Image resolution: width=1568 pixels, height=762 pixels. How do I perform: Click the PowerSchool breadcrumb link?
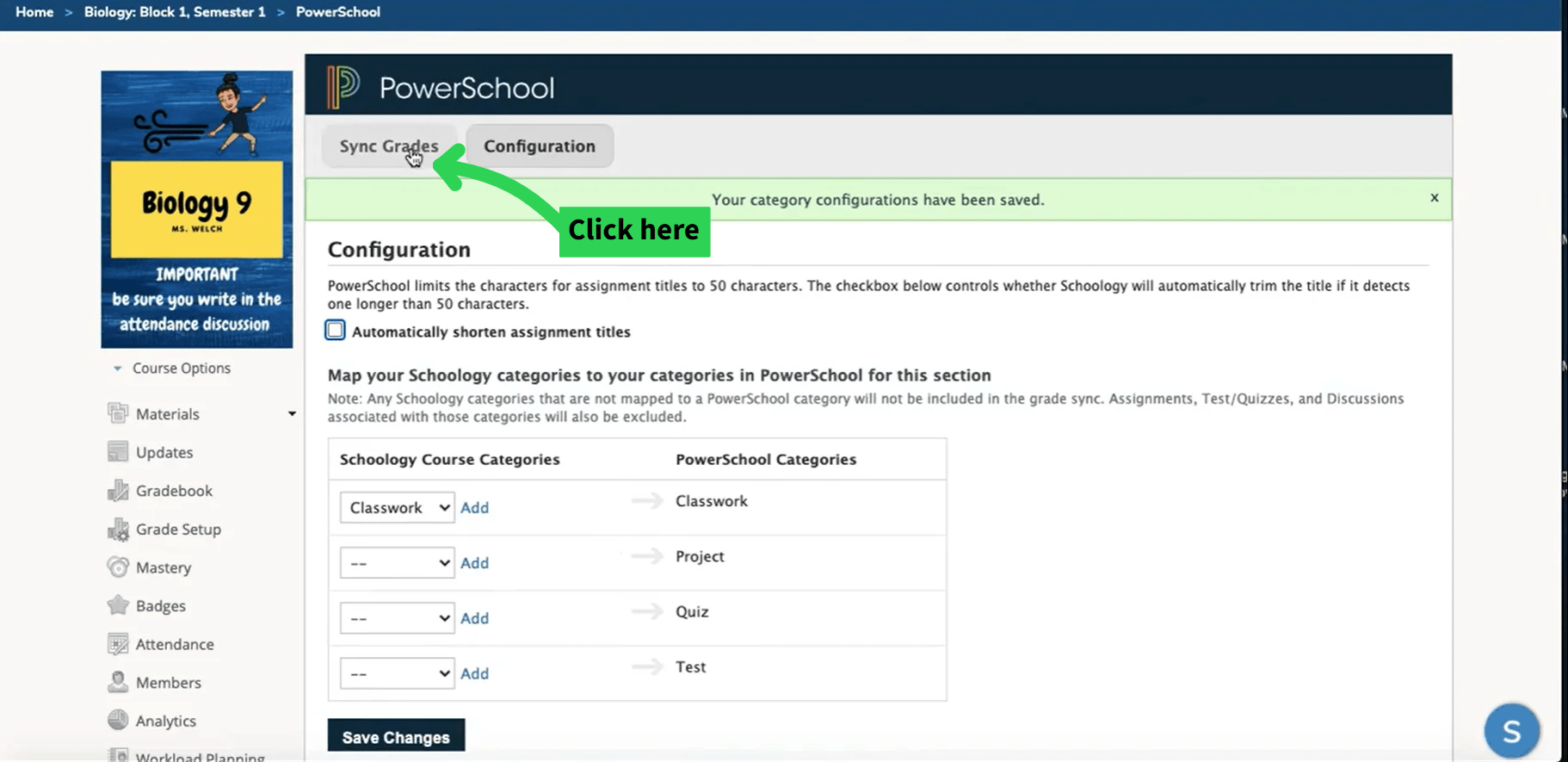pos(338,12)
